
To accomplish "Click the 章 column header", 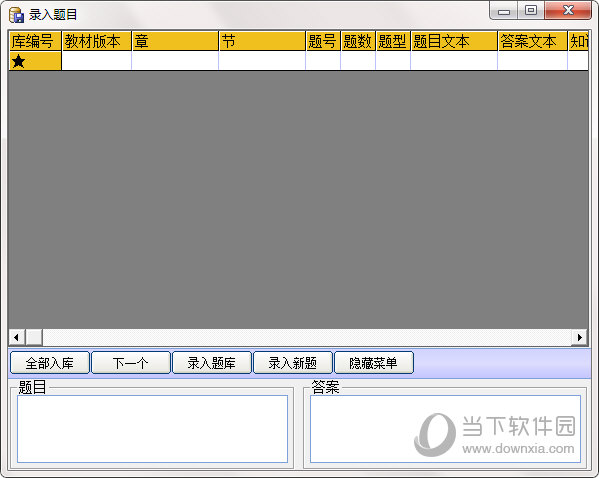I will point(175,41).
